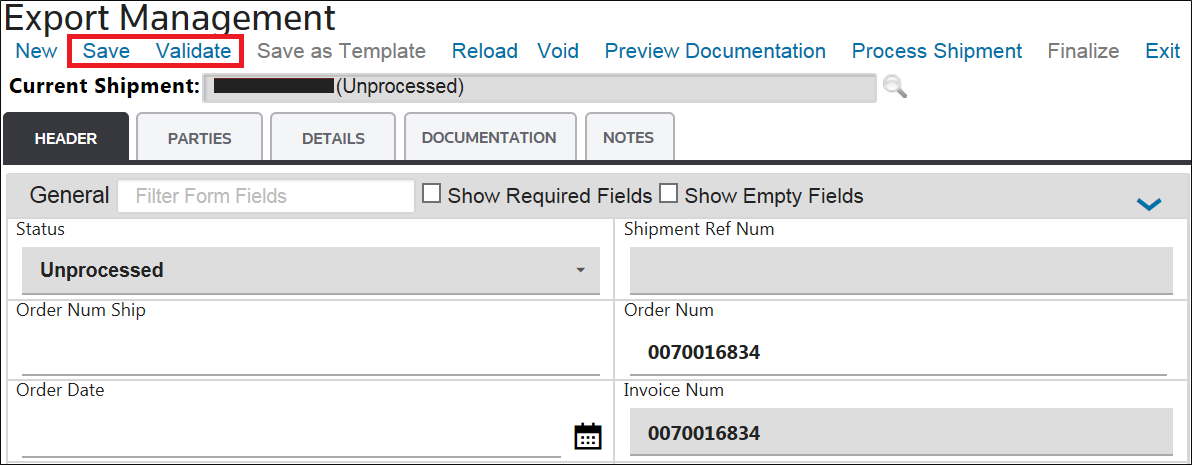Open the Order Date calendar picker
This screenshot has width=1192, height=465.
(x=588, y=436)
